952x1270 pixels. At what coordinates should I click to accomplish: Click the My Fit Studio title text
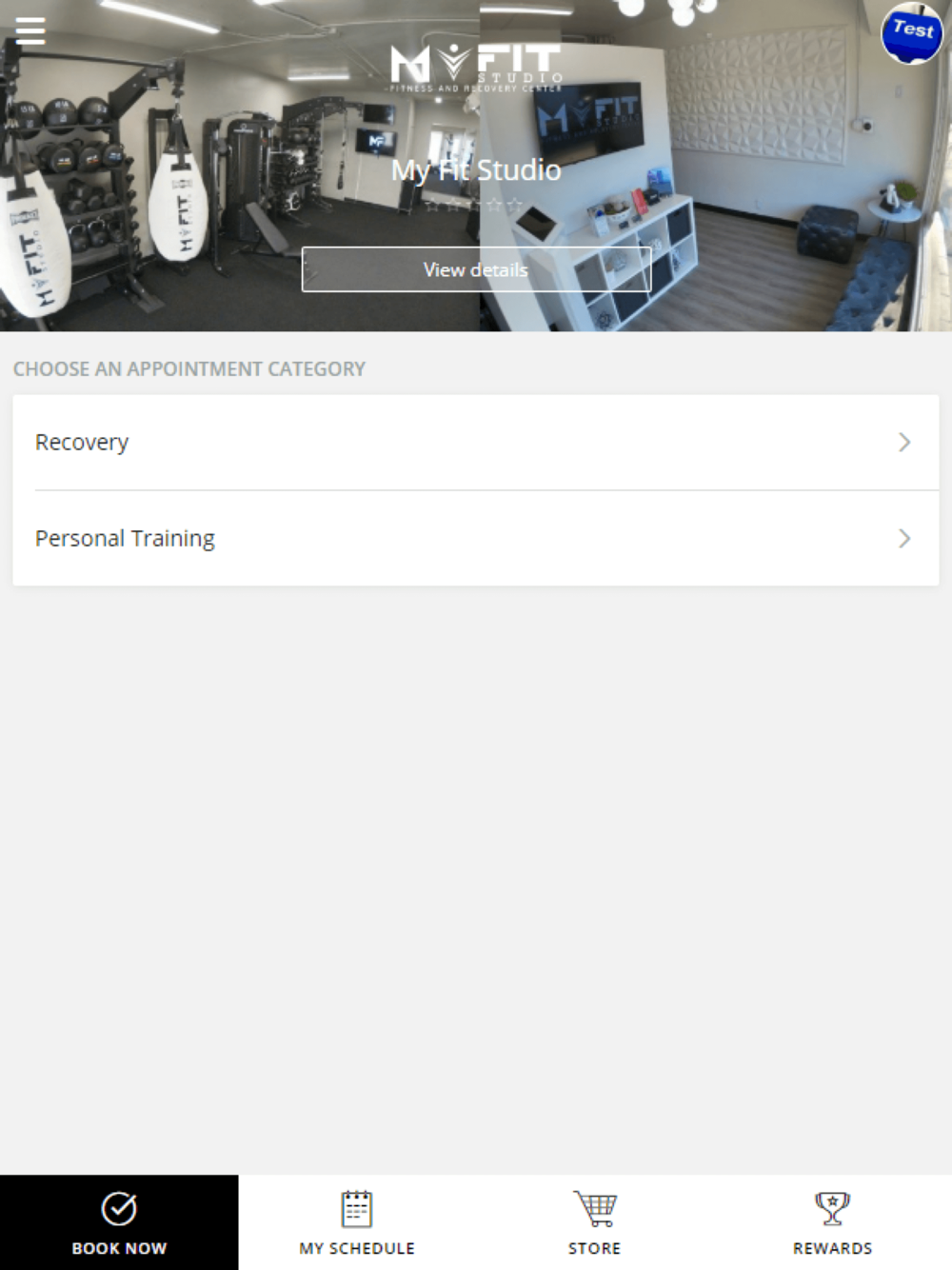[x=476, y=170]
